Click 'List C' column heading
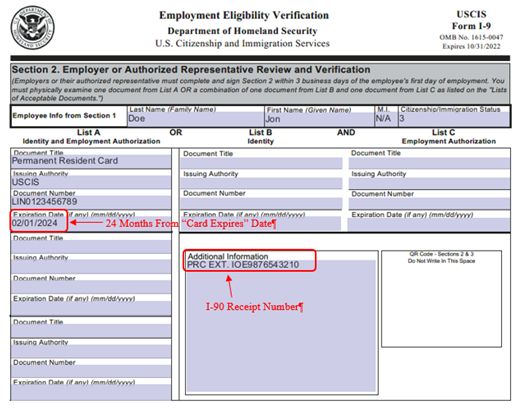Image resolution: width=520 pixels, height=408 pixels. pyautogui.click(x=443, y=132)
